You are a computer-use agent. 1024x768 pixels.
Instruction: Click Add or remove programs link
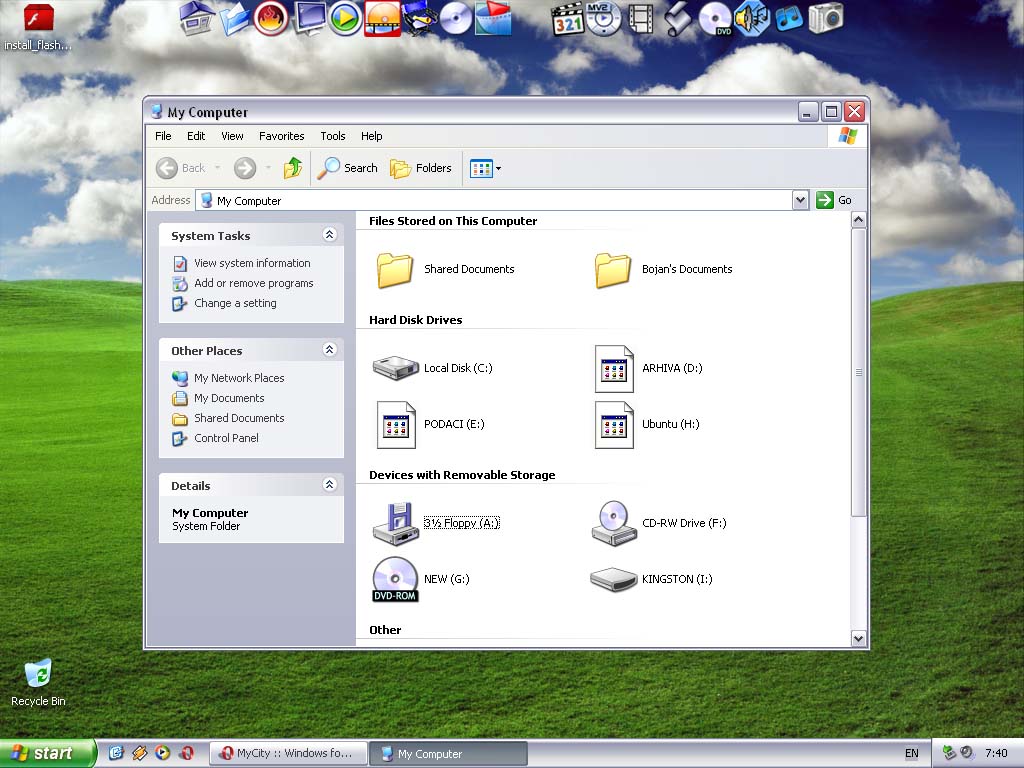pos(253,283)
